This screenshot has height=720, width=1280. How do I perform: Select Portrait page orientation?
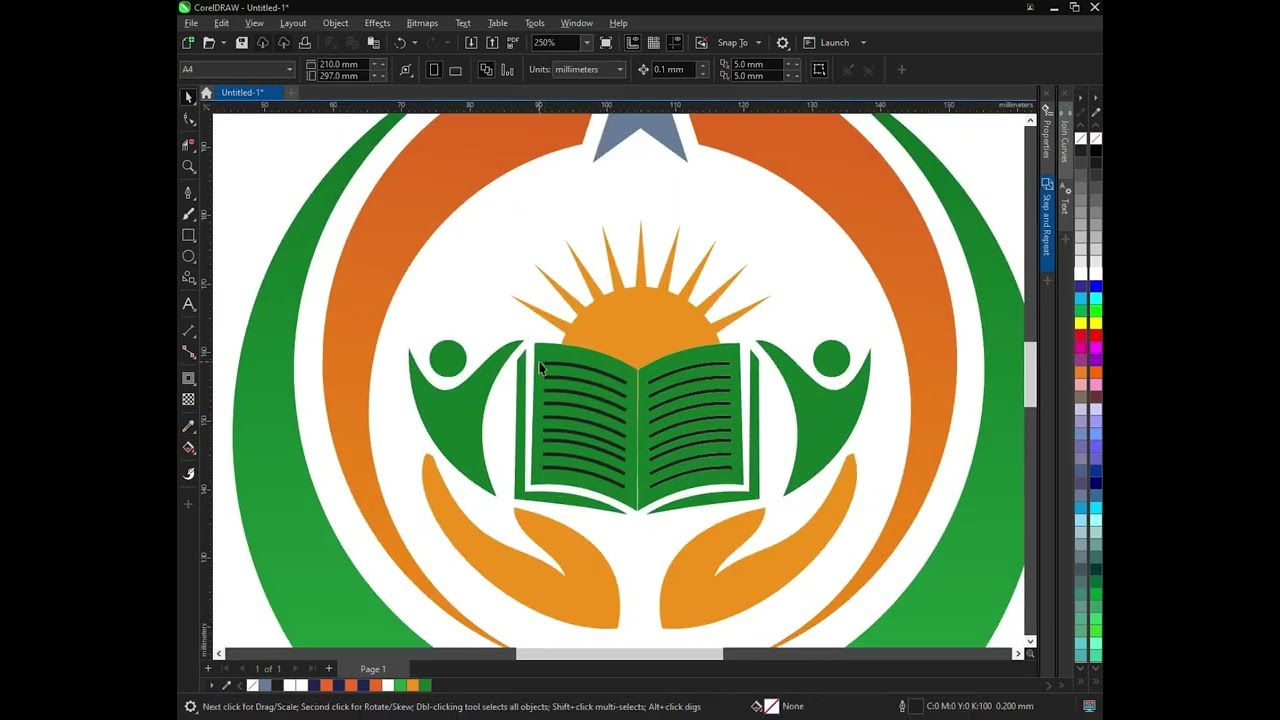pos(434,70)
